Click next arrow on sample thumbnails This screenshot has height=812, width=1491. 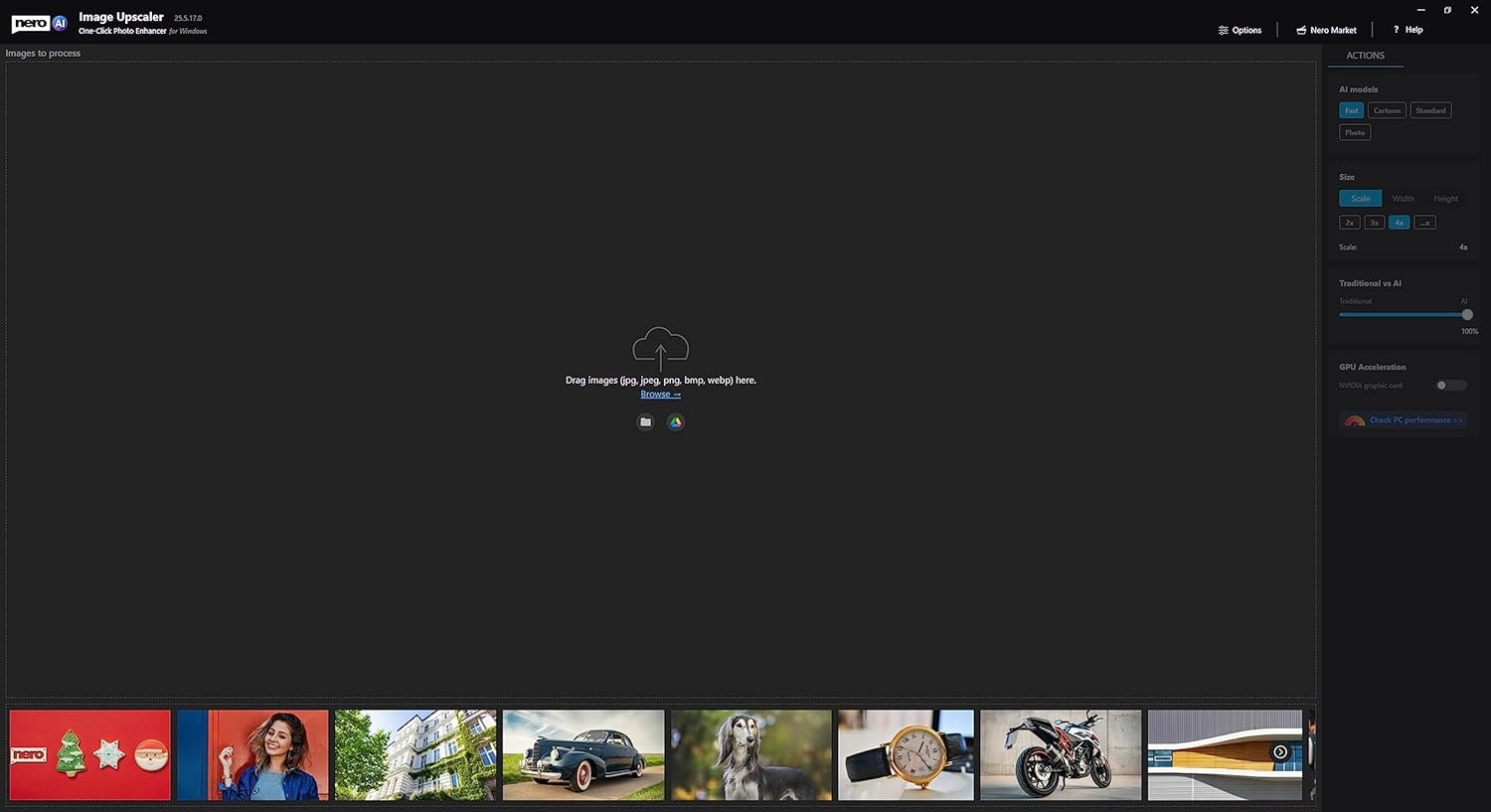click(x=1280, y=752)
